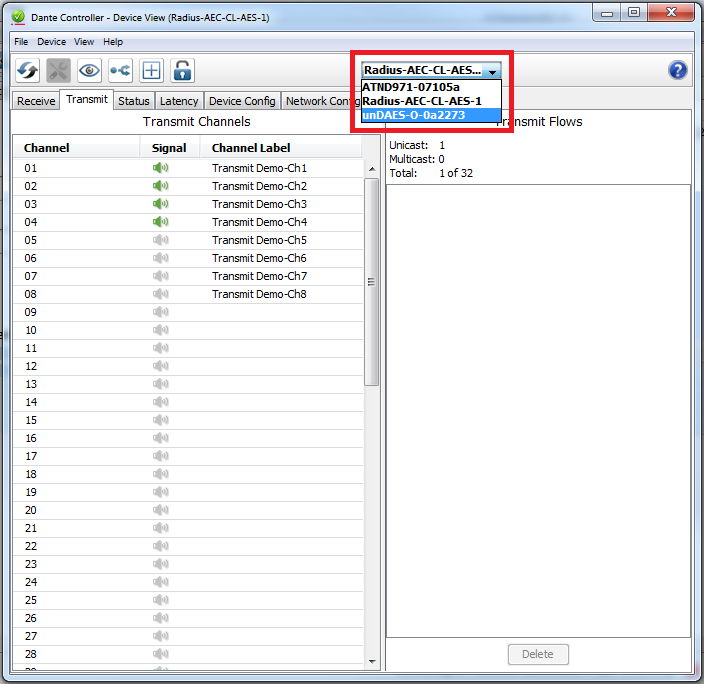
Task: Click grey speaker icon for channel 09
Action: click(160, 312)
